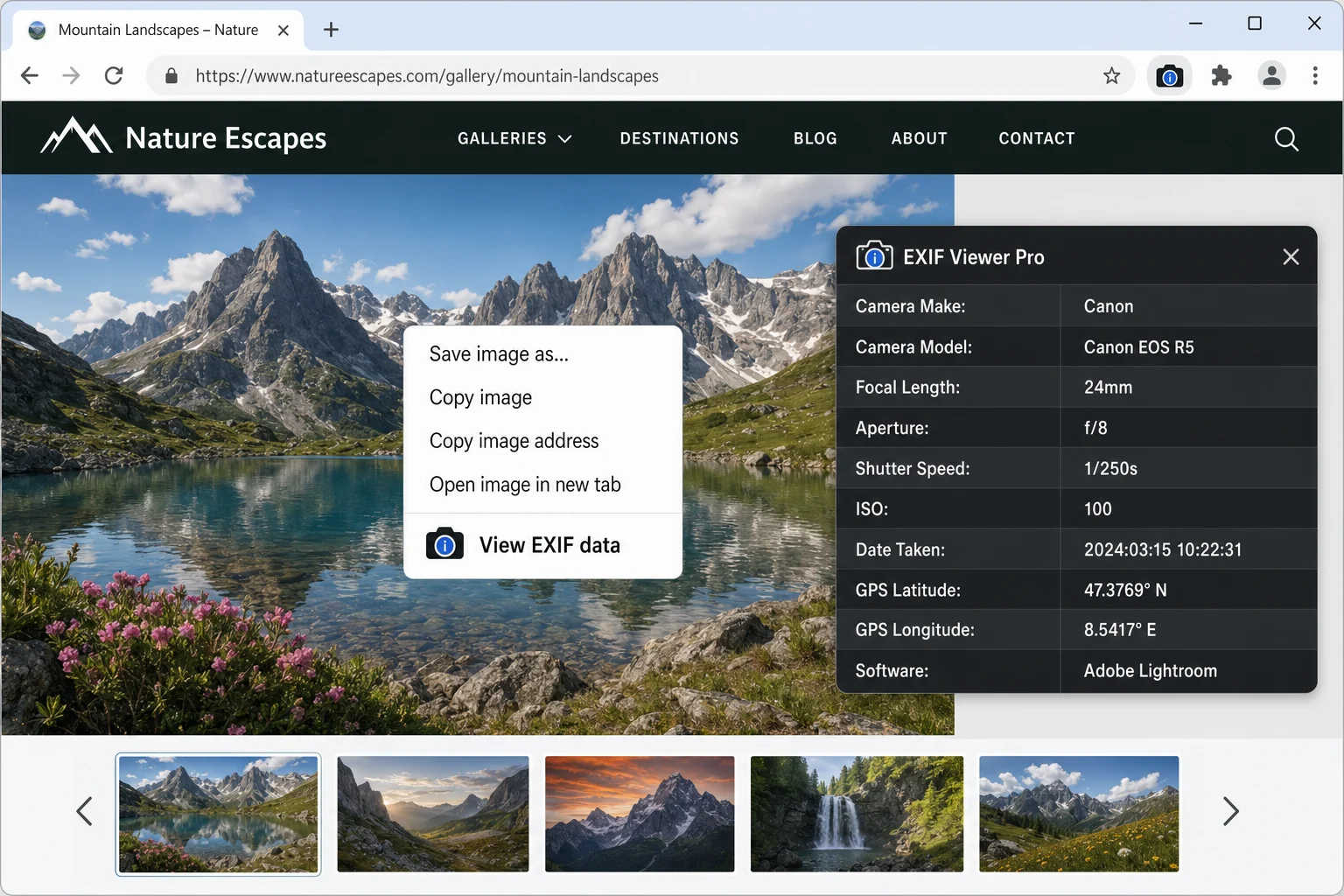
Task: Navigate to the DESTINATIONS menu item
Action: pyautogui.click(x=679, y=138)
